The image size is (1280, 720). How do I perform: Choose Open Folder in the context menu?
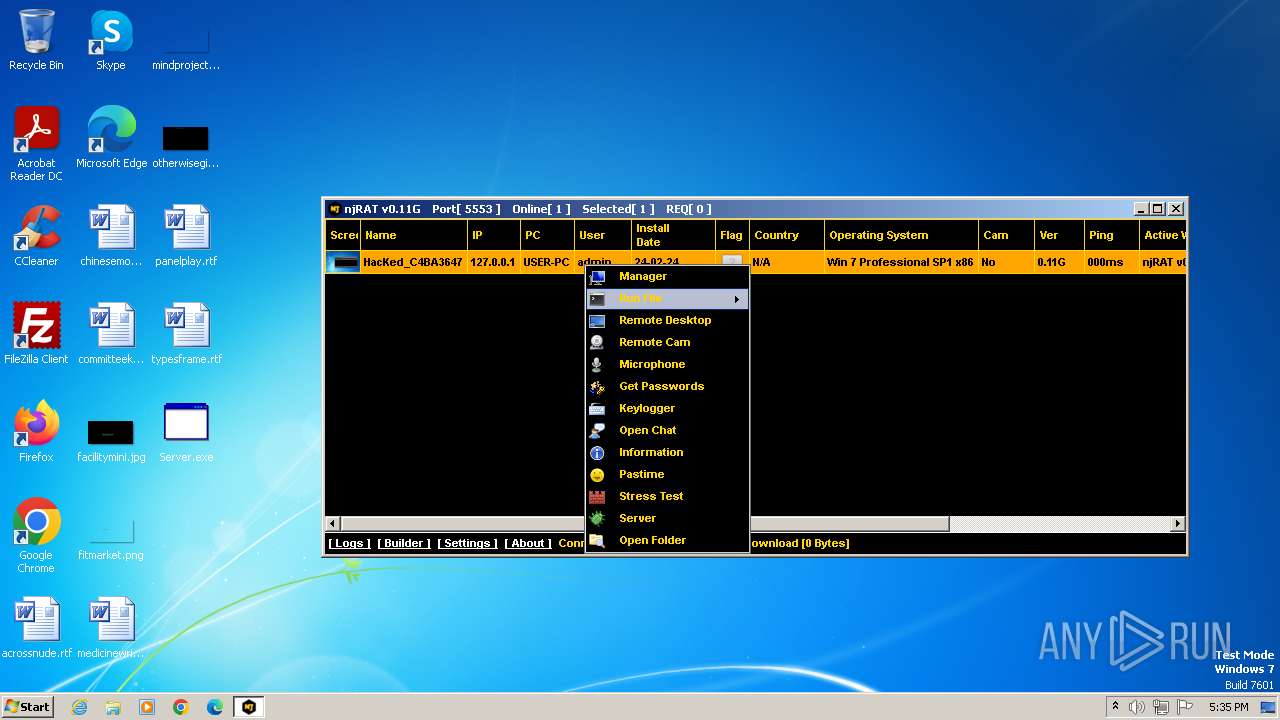point(667,540)
